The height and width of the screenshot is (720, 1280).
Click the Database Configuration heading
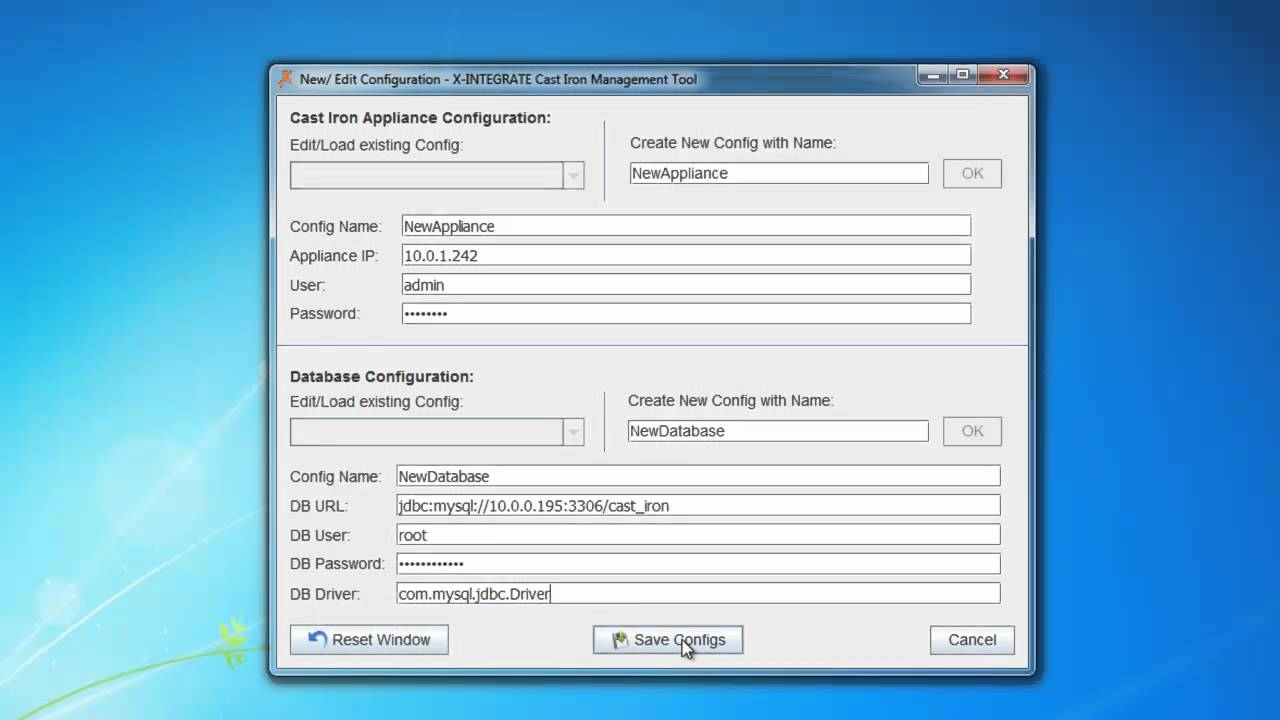pos(382,376)
